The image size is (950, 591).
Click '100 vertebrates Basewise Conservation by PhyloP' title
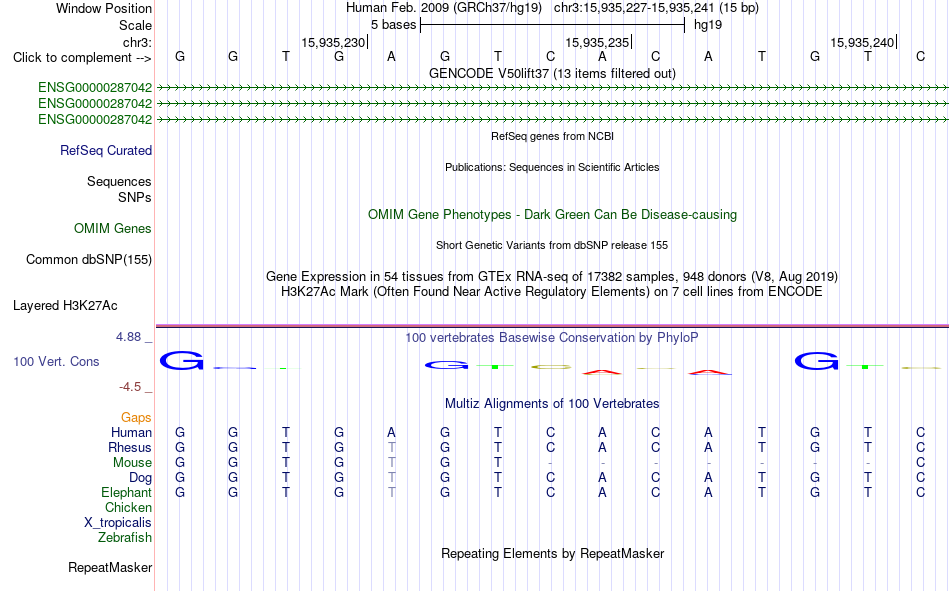(553, 338)
